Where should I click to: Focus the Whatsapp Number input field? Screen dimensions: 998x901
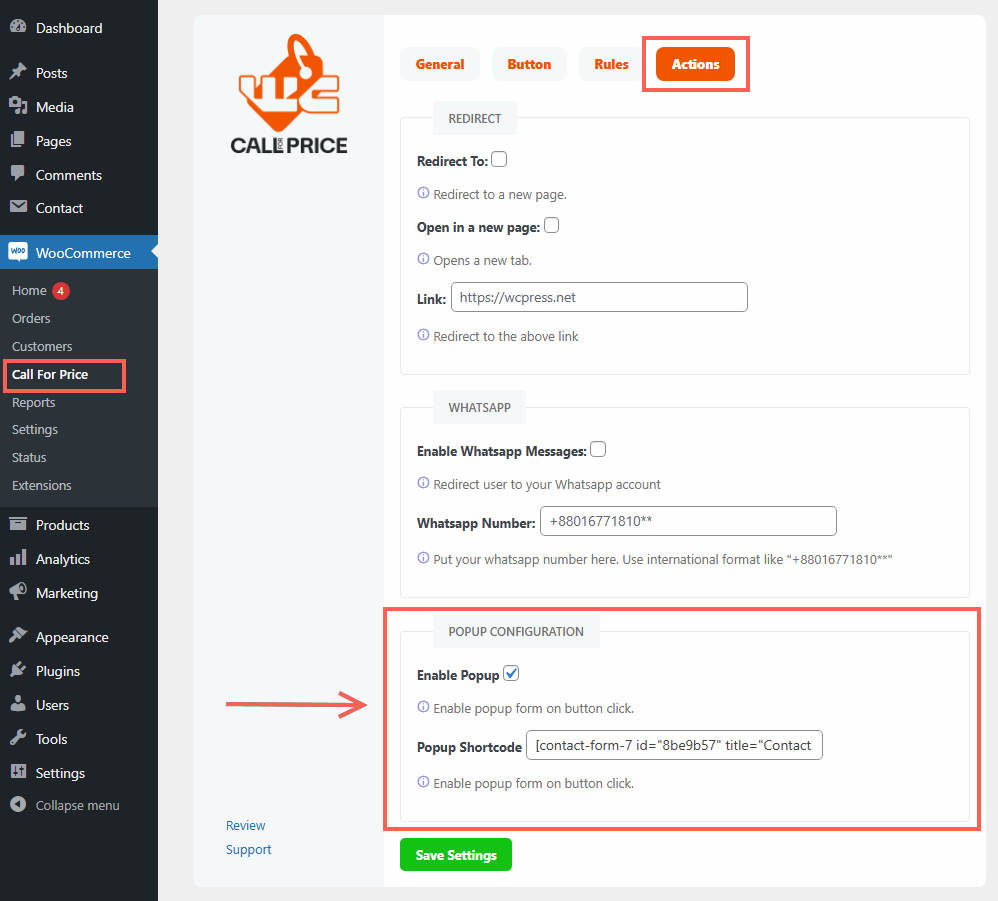coord(688,521)
